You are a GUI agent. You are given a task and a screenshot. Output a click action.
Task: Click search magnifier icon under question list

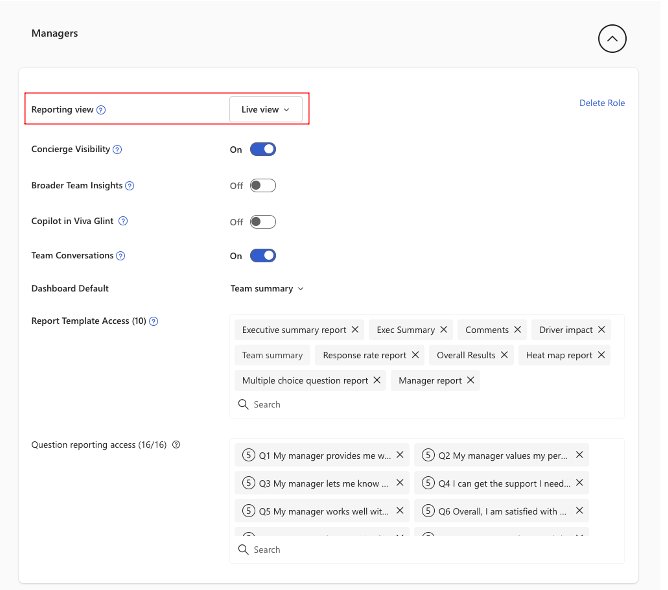[243, 550]
